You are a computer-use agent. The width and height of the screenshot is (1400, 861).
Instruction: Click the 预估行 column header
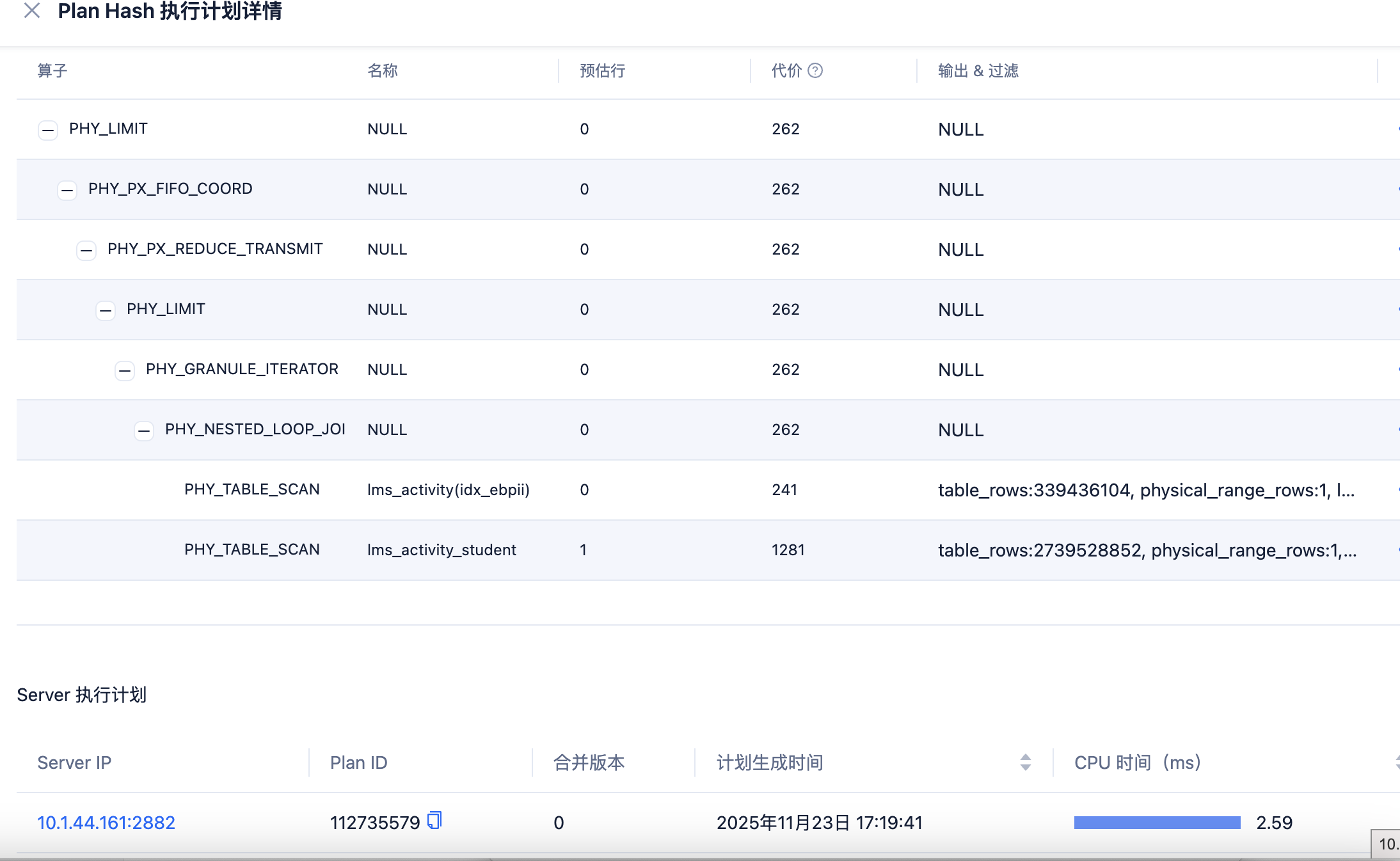coord(602,70)
